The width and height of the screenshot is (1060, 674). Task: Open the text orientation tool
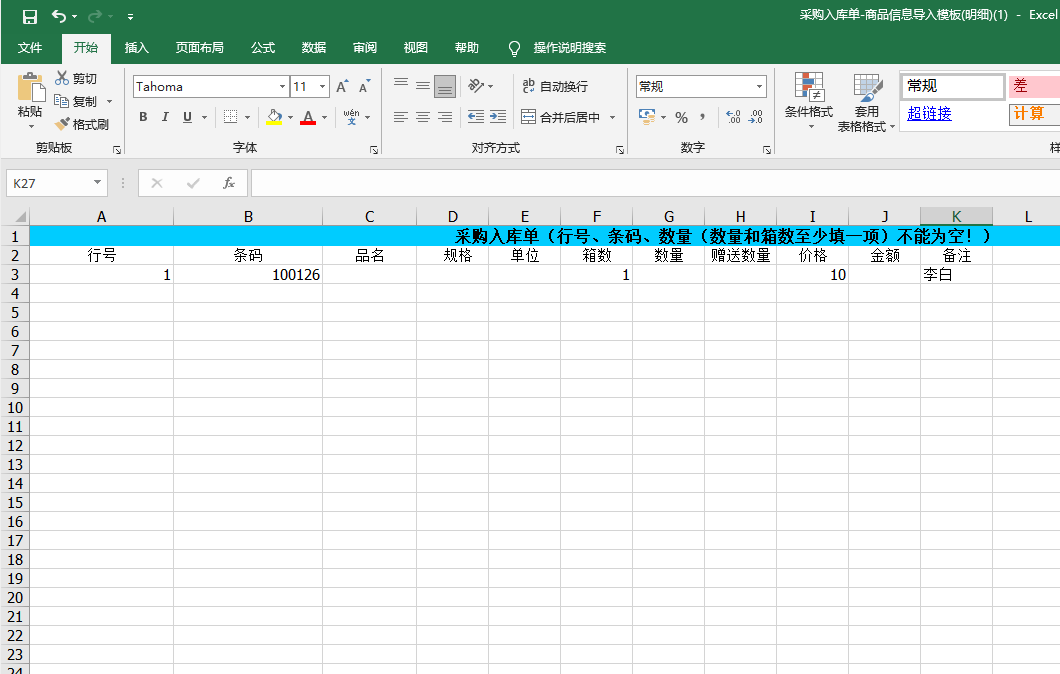pos(477,86)
